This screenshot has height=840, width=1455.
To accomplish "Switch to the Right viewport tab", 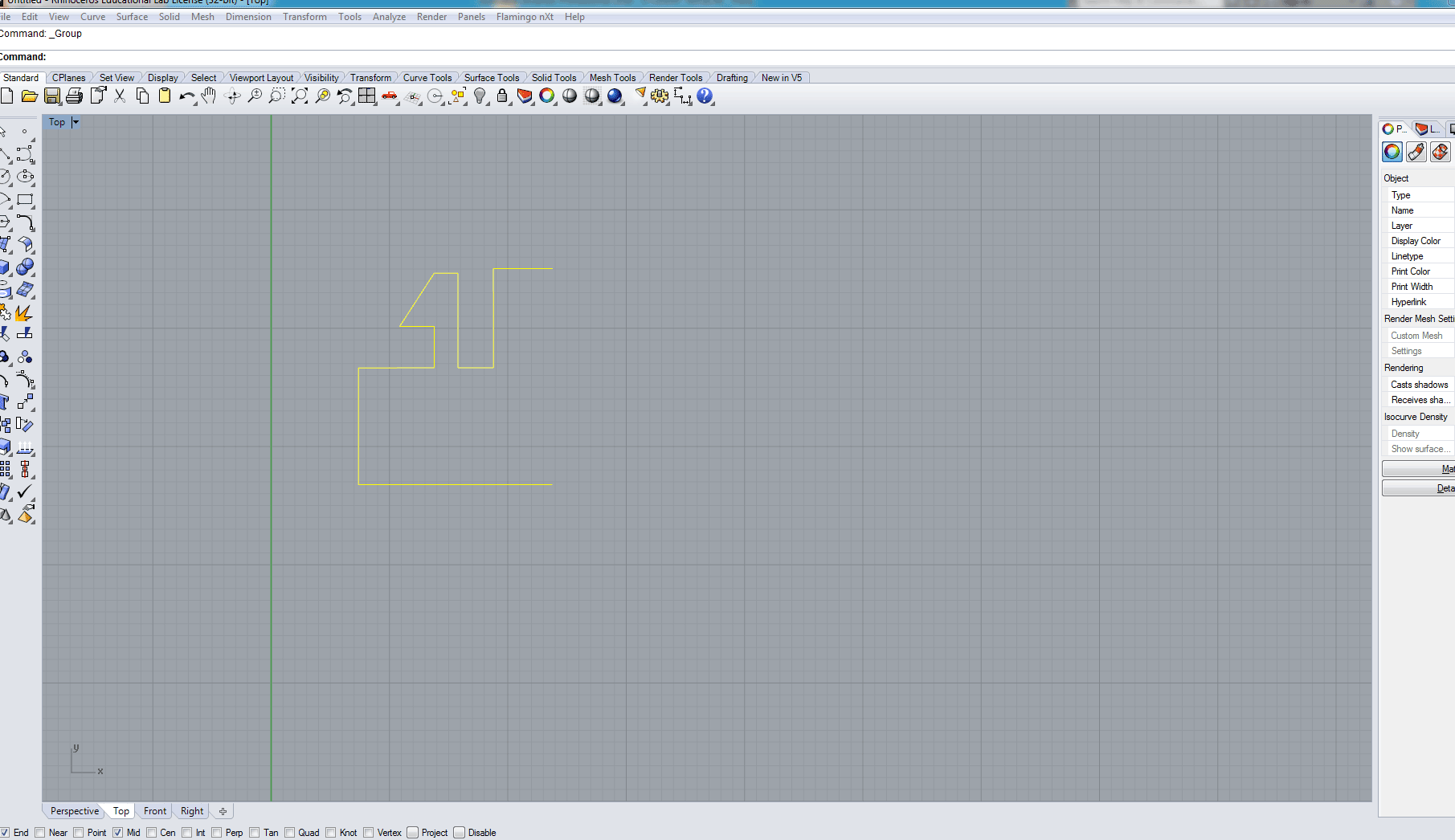I will tap(192, 811).
